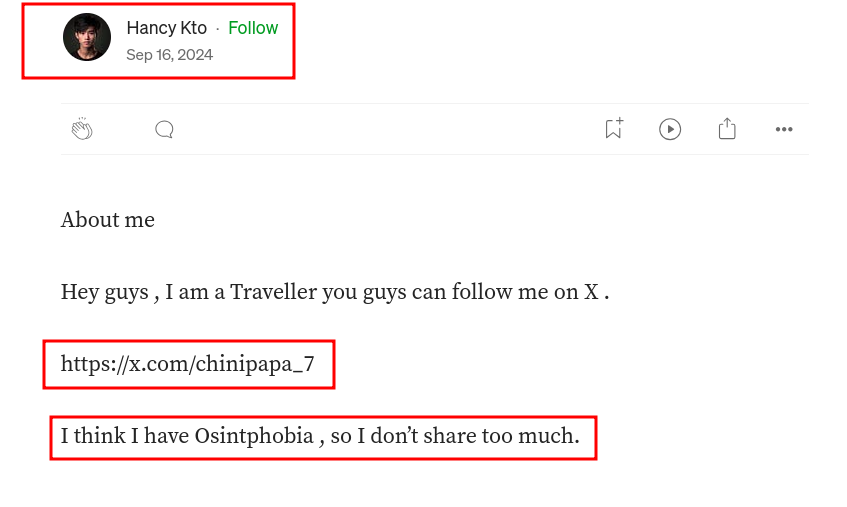Click the author's profile avatar photo

(x=87, y=38)
